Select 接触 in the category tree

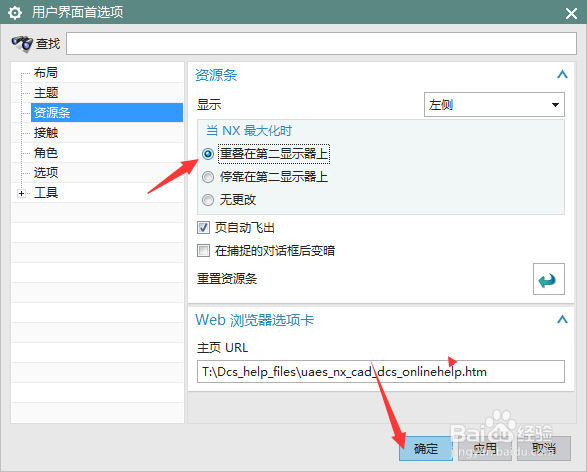pos(46,133)
